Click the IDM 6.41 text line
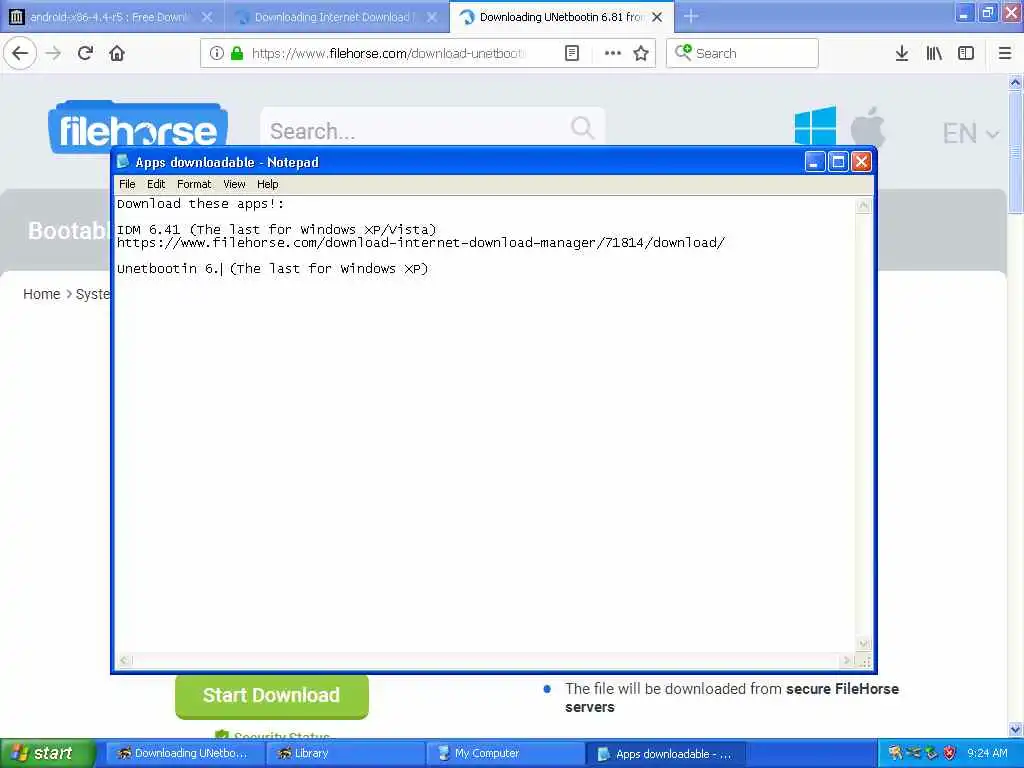The height and width of the screenshot is (768, 1024). (x=276, y=229)
